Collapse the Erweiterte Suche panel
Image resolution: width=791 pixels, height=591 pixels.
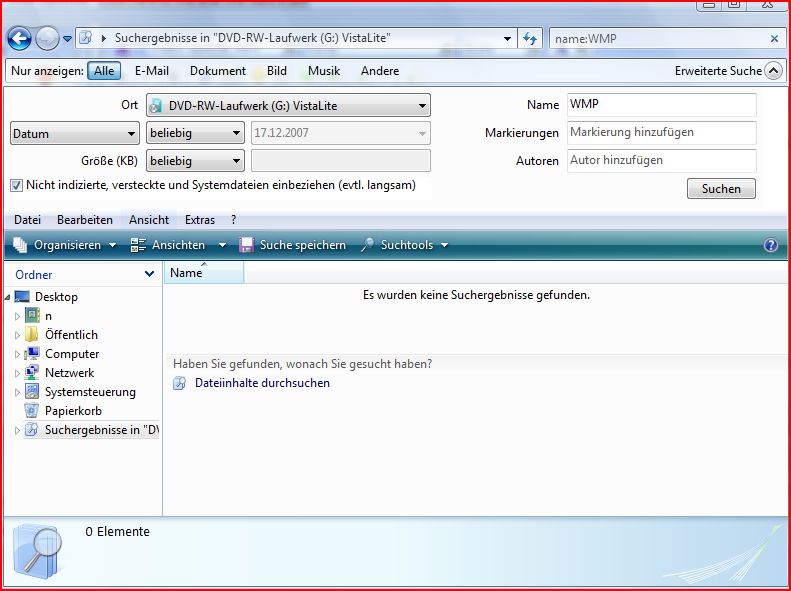[773, 71]
